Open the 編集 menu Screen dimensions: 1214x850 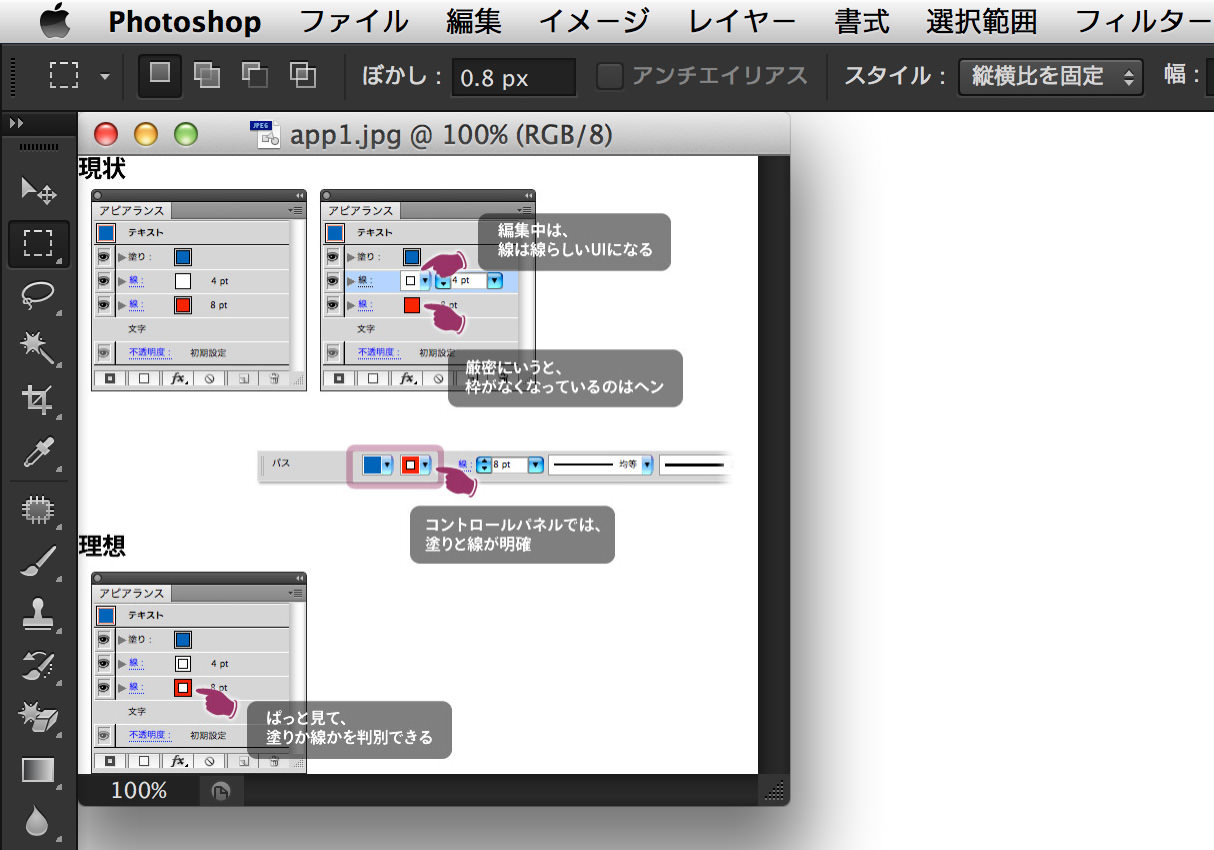click(474, 21)
